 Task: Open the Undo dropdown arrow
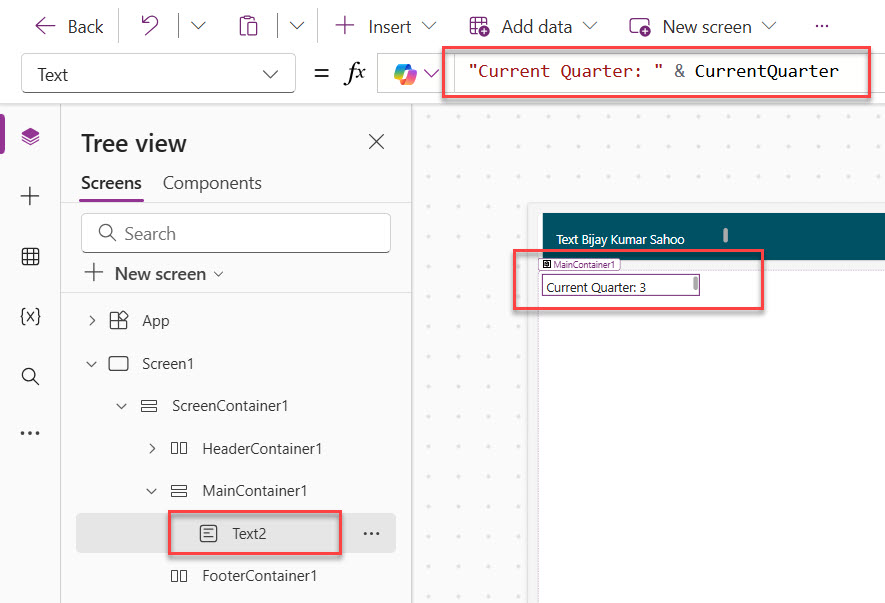(x=198, y=26)
